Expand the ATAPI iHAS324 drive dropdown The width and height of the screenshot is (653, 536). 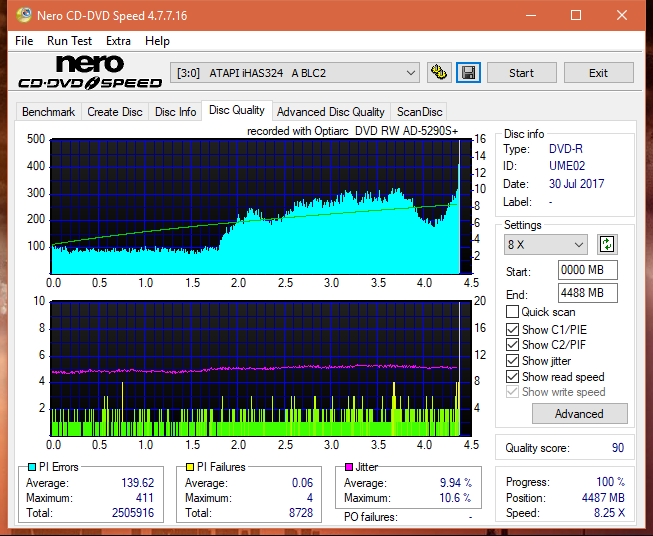tap(295, 73)
